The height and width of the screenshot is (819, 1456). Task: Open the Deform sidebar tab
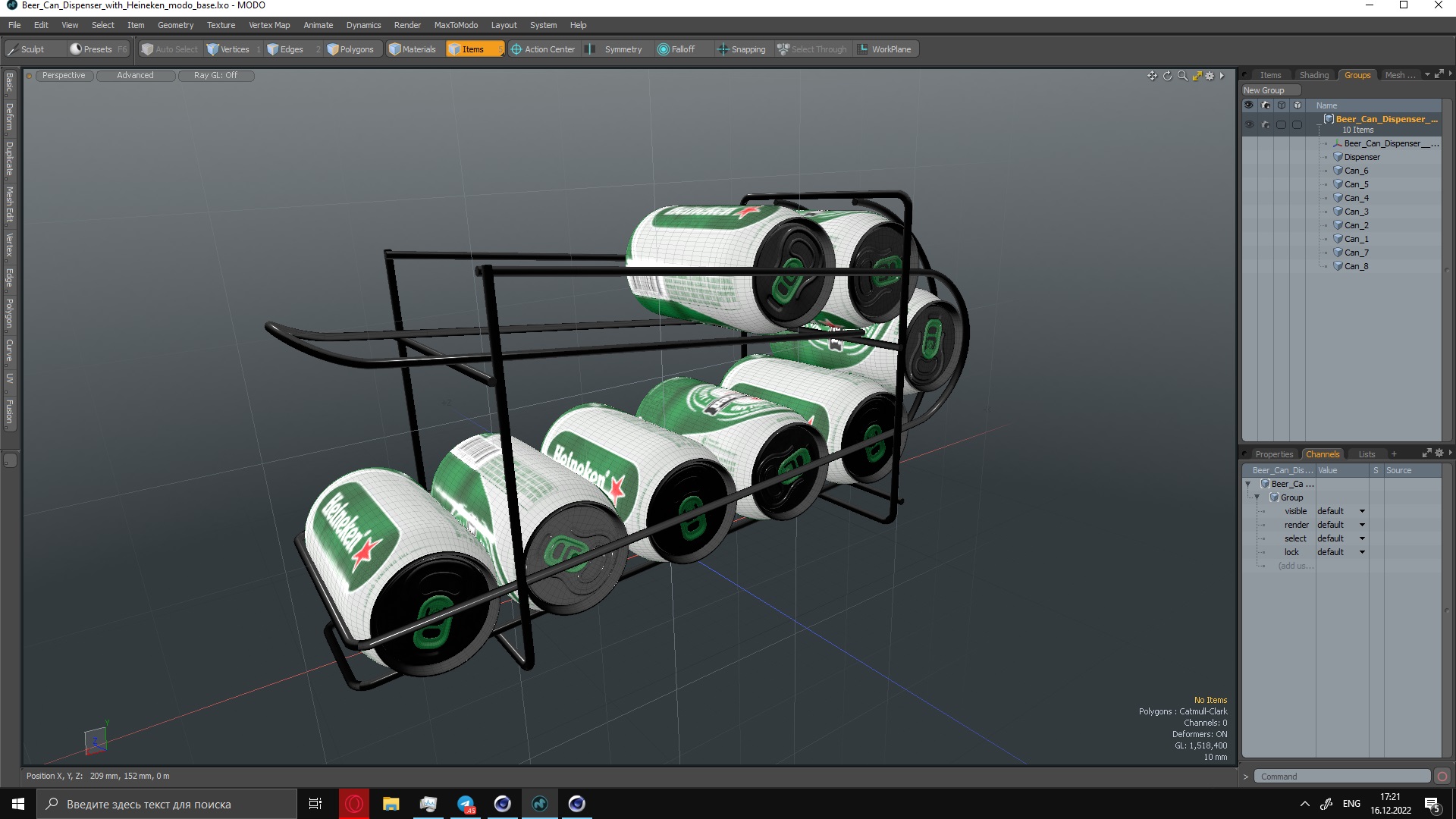pos(10,117)
